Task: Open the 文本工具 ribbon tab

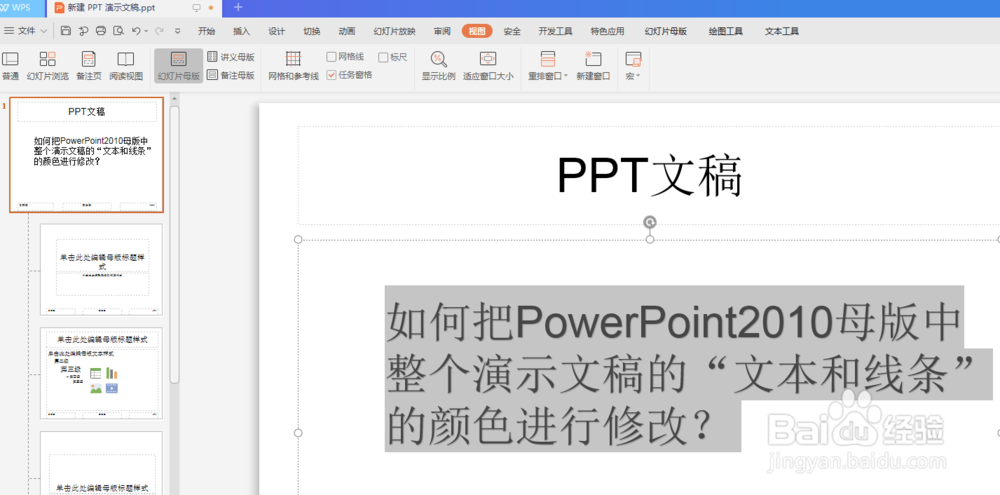Action: (x=782, y=31)
